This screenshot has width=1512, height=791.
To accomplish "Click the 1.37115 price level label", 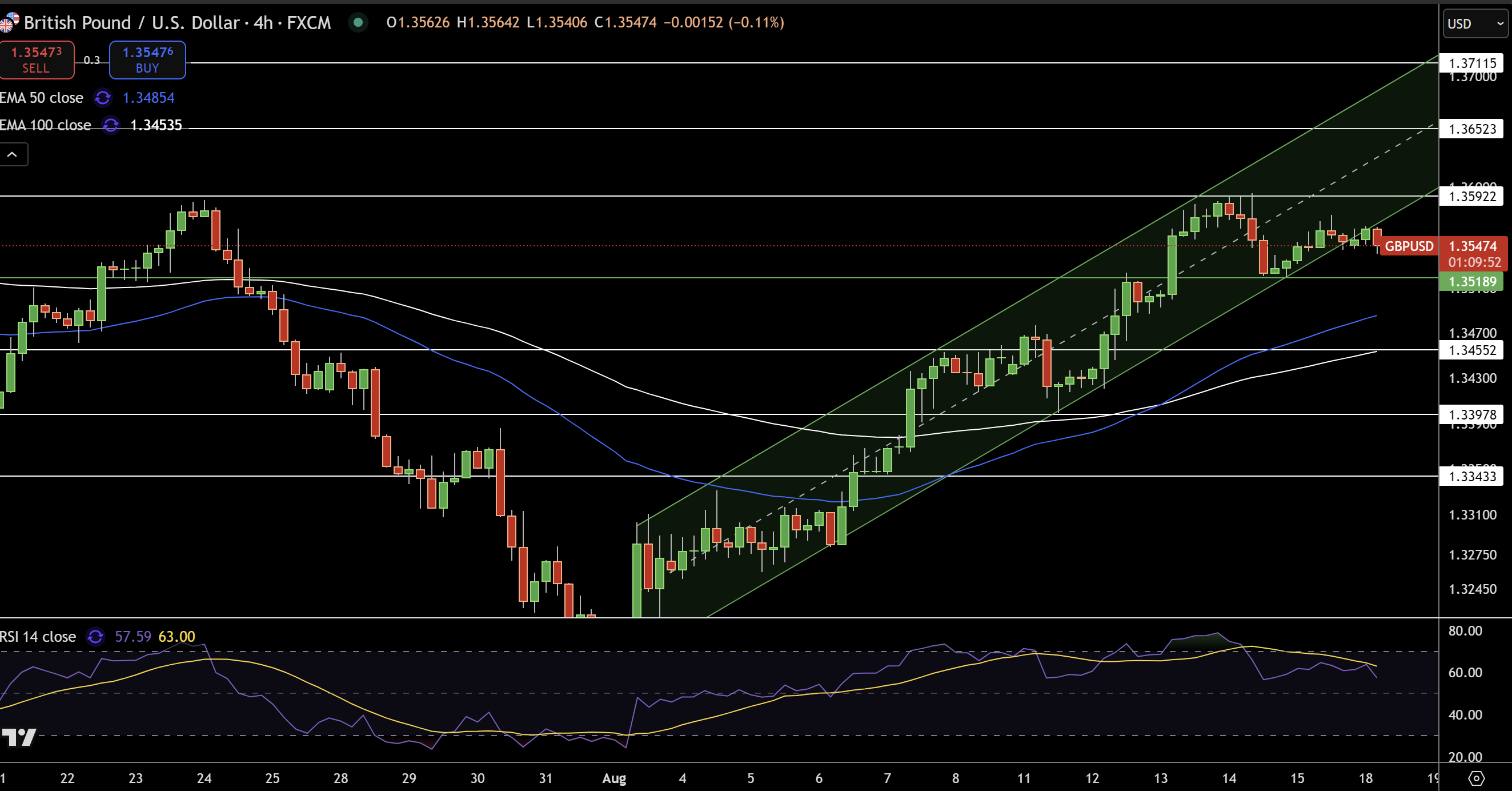I will 1472,63.
